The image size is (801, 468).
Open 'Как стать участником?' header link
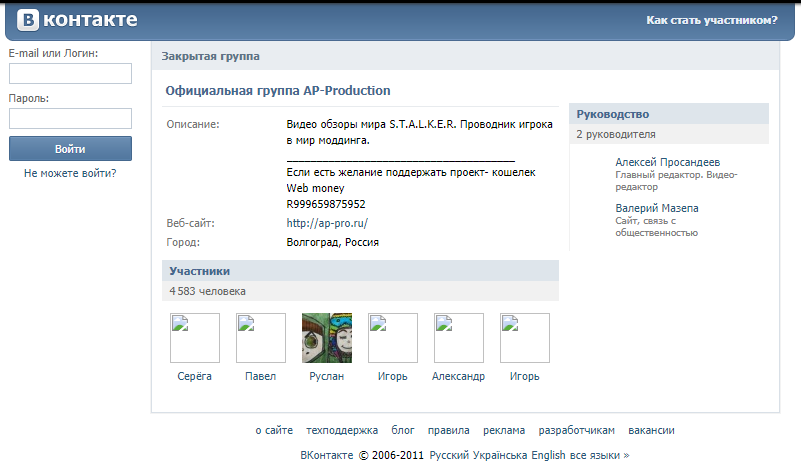(x=712, y=20)
